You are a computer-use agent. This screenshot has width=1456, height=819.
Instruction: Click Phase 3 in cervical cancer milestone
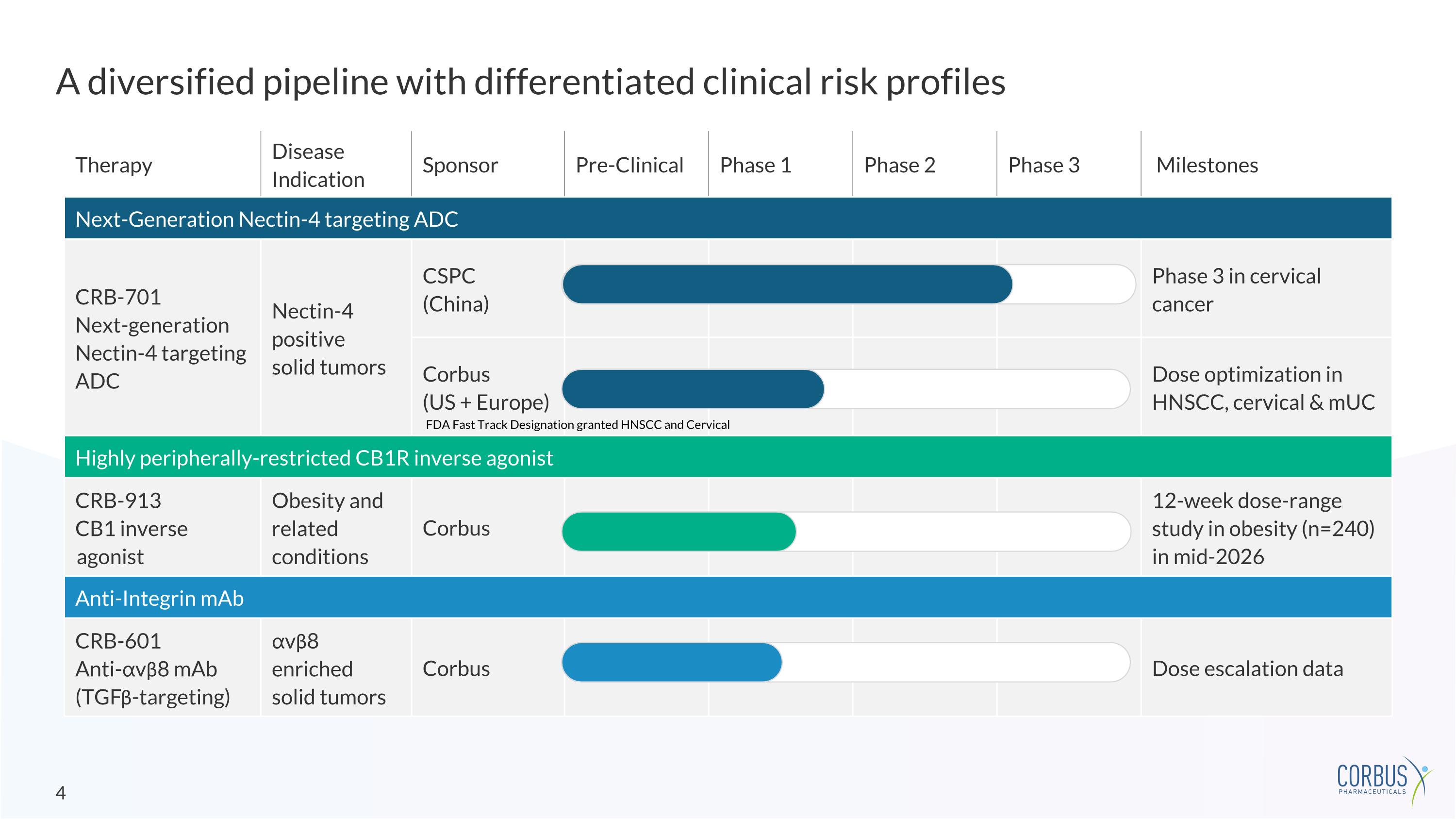[x=1236, y=290]
